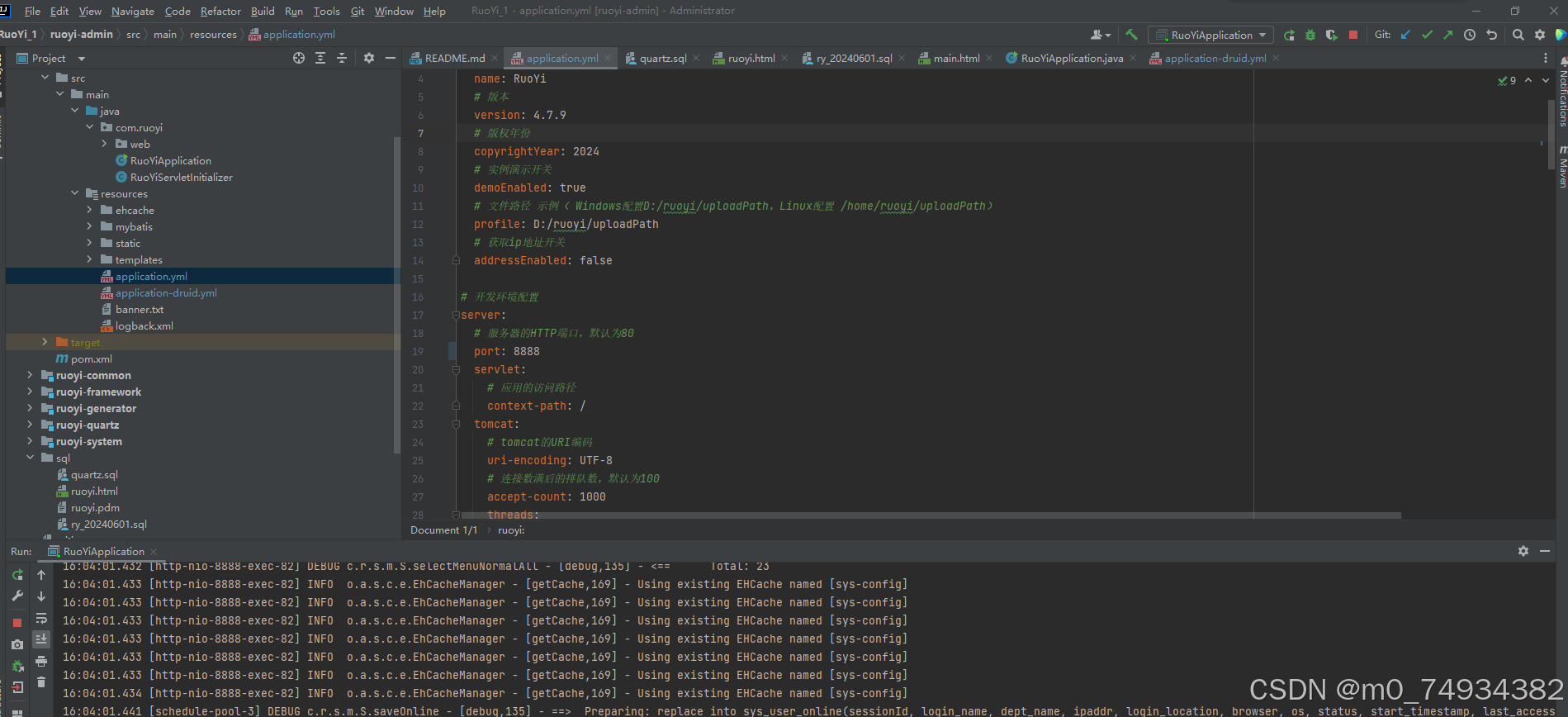The image size is (1568, 717).
Task: Collapse the resources folder node
Action: click(74, 193)
